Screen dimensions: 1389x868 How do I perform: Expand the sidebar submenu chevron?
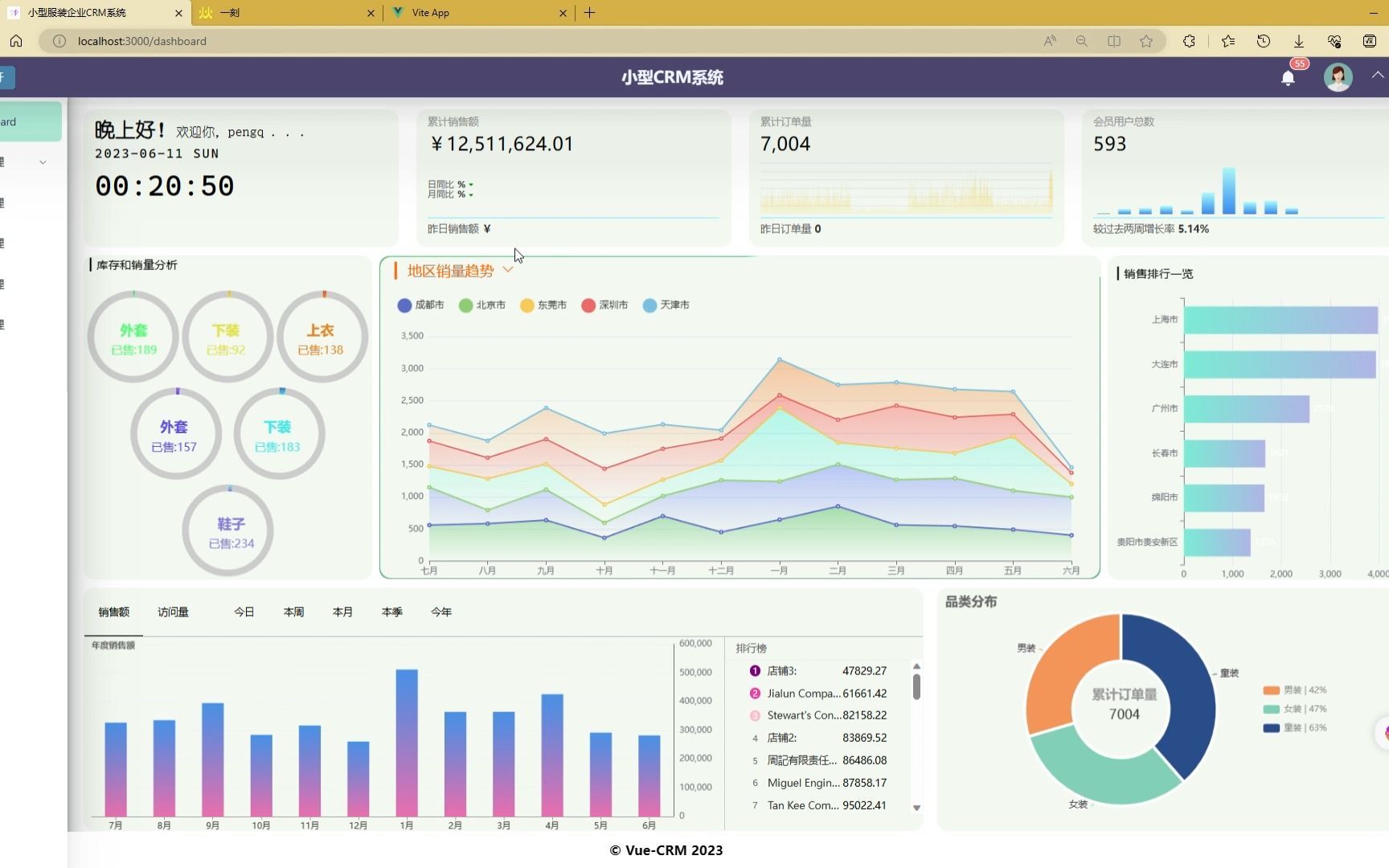(x=43, y=162)
